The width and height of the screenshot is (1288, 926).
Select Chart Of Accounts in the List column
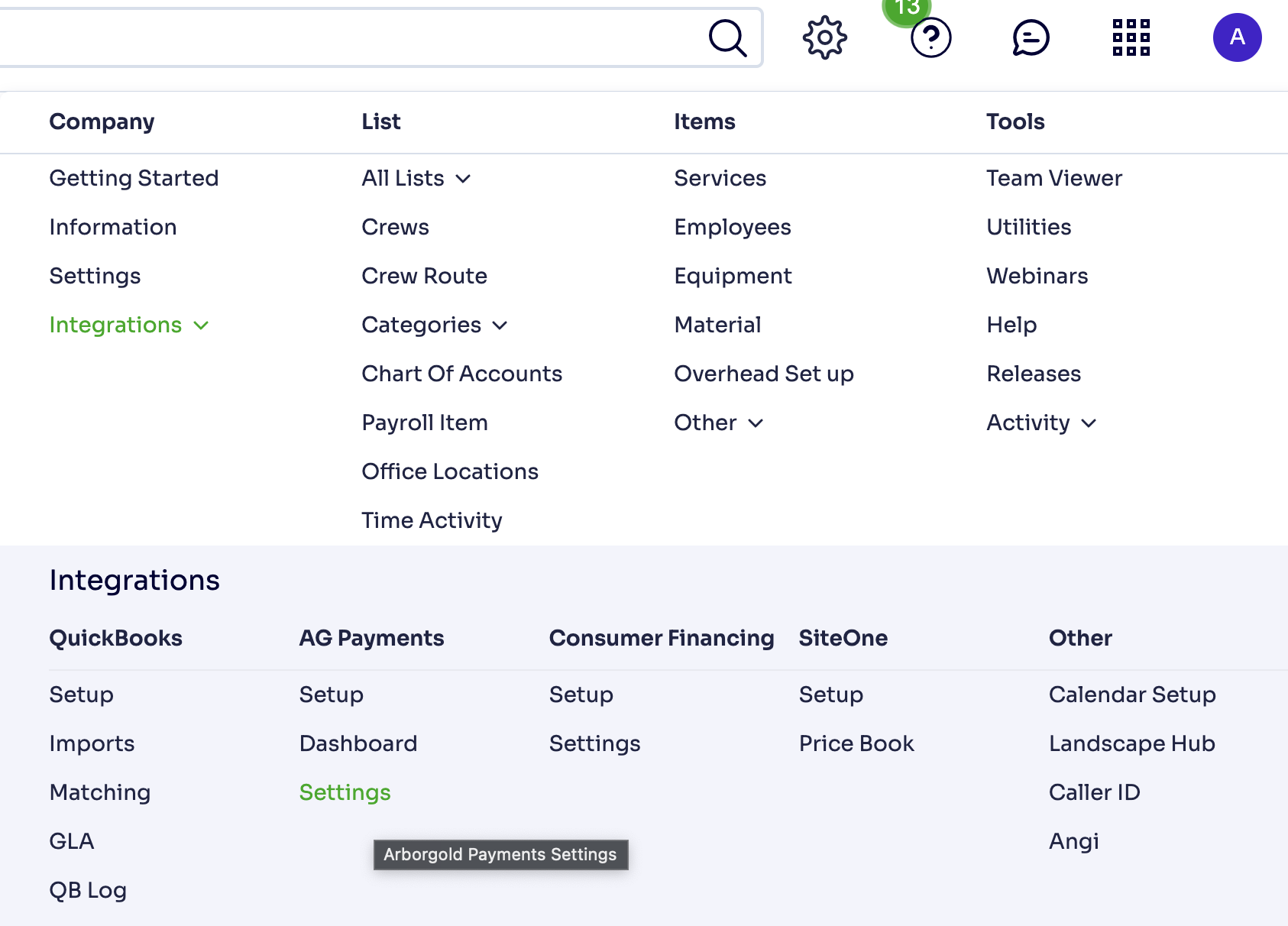[461, 374]
